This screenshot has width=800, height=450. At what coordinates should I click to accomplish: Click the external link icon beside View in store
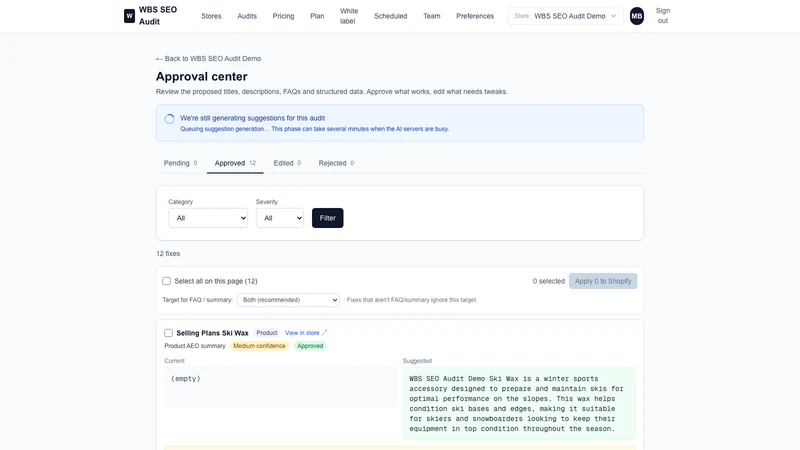324,333
